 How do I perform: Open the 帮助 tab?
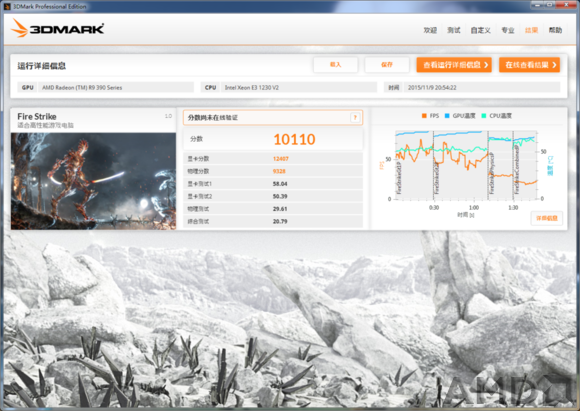pos(555,30)
